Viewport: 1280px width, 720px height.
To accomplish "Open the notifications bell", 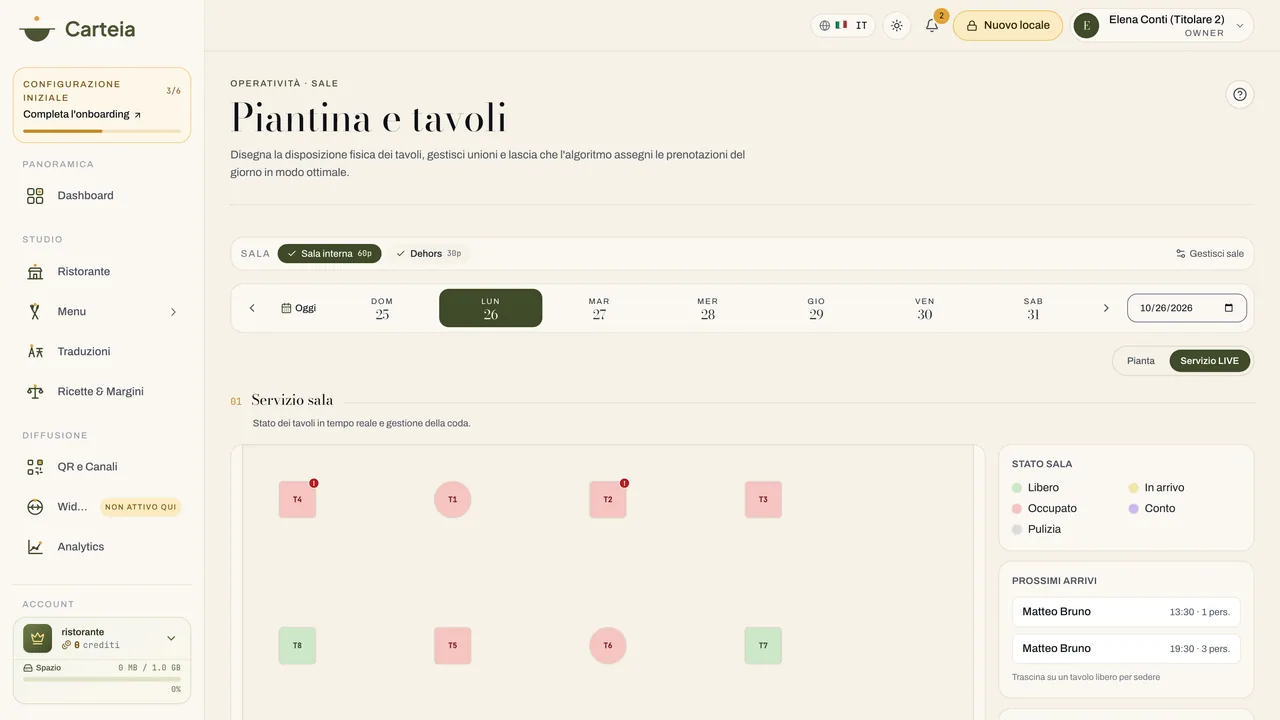I will [x=932, y=26].
